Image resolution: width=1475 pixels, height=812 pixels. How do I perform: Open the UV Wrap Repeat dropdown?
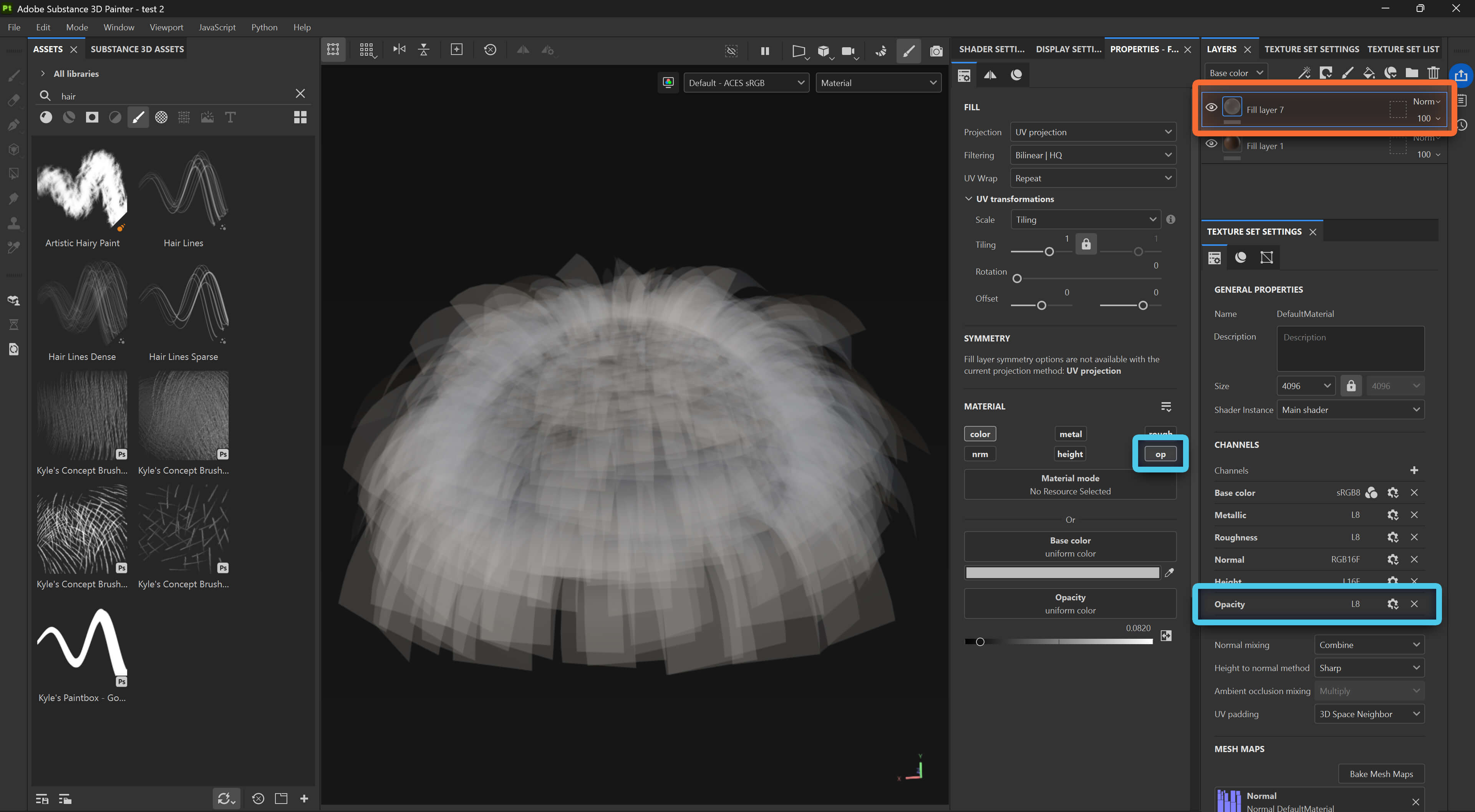pyautogui.click(x=1093, y=178)
